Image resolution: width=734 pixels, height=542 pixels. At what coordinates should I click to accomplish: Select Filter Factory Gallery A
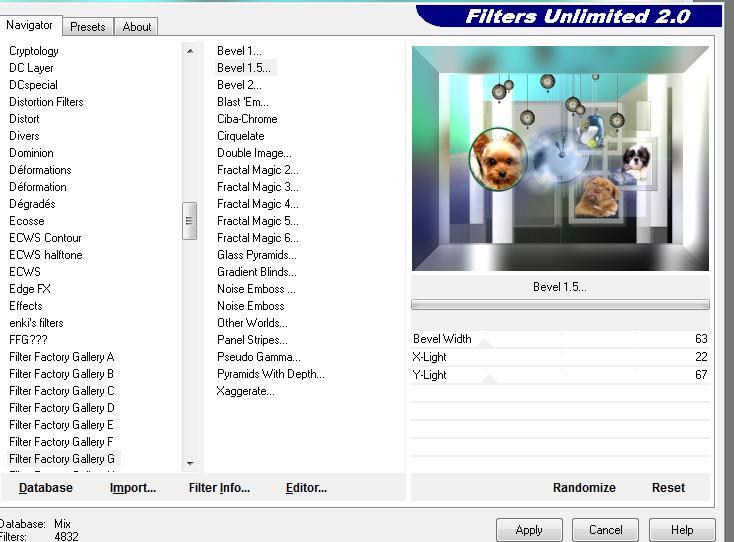(x=62, y=357)
